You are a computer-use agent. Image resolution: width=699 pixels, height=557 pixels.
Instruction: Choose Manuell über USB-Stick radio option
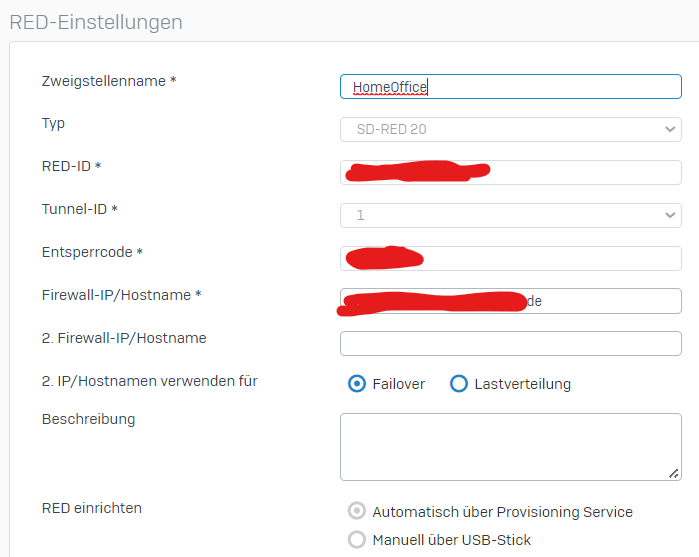point(357,539)
